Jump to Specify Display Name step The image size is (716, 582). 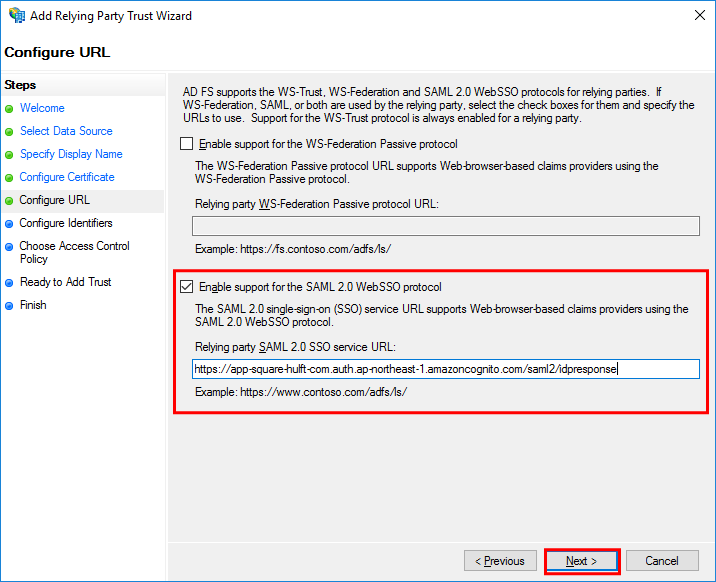coord(71,154)
